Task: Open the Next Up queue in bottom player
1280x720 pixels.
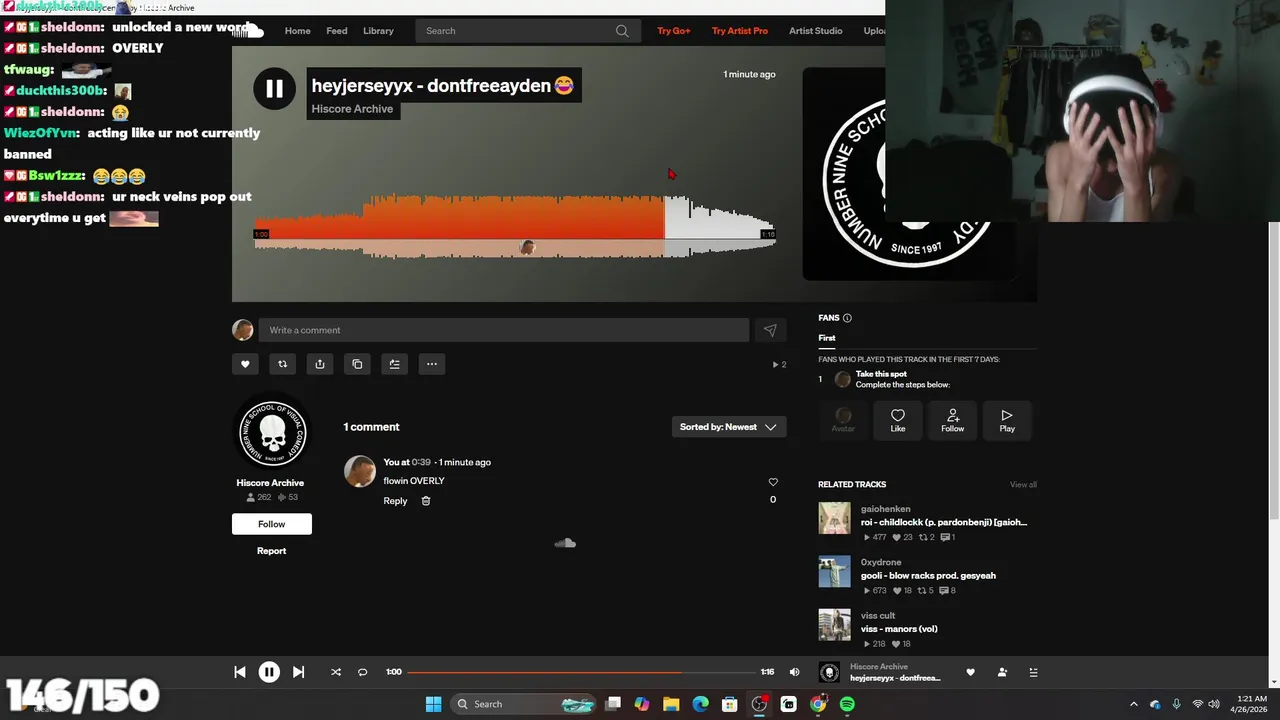Action: (x=1034, y=672)
